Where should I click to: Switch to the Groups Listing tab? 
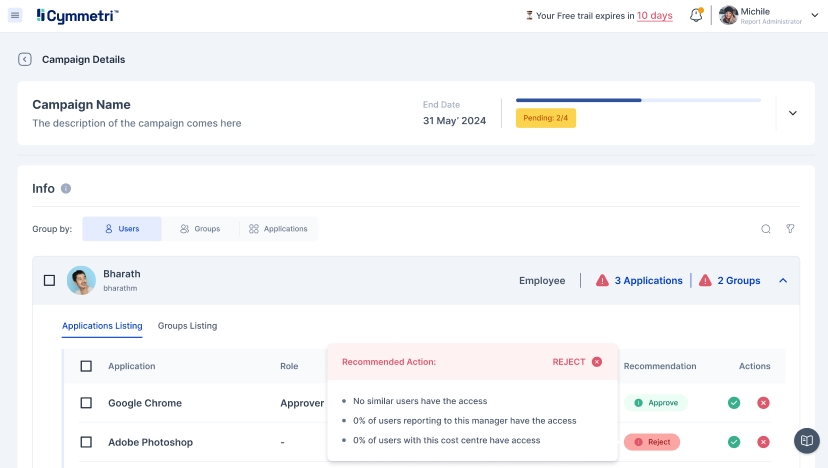187,326
